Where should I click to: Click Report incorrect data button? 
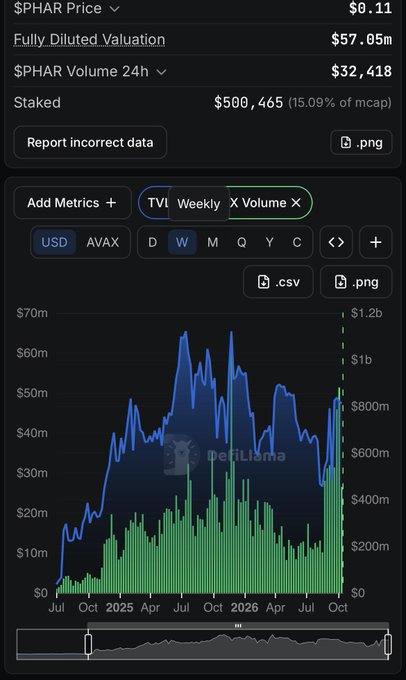(x=90, y=142)
